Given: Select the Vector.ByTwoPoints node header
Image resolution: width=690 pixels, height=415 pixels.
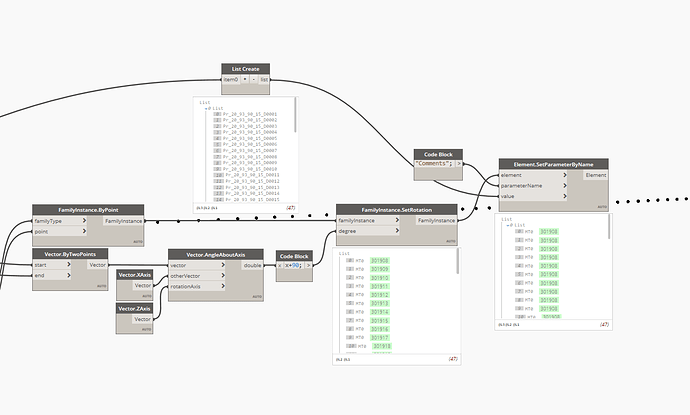Looking at the screenshot, I should pyautogui.click(x=70, y=254).
